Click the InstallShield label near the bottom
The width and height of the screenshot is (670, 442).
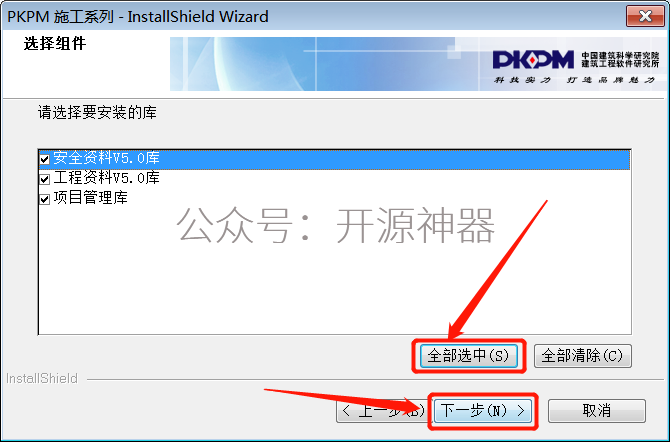[x=42, y=378]
